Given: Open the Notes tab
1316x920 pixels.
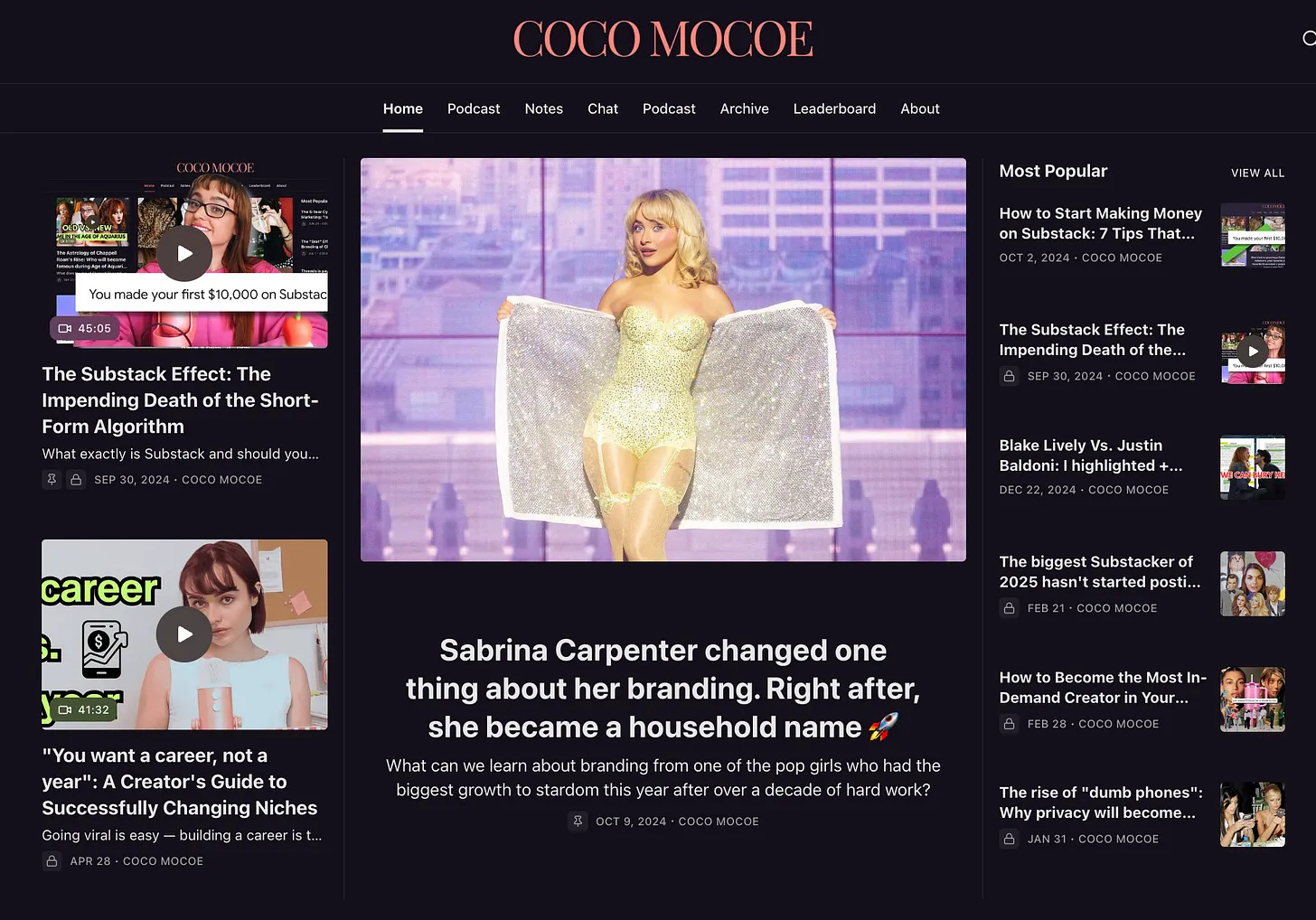Looking at the screenshot, I should click(543, 108).
